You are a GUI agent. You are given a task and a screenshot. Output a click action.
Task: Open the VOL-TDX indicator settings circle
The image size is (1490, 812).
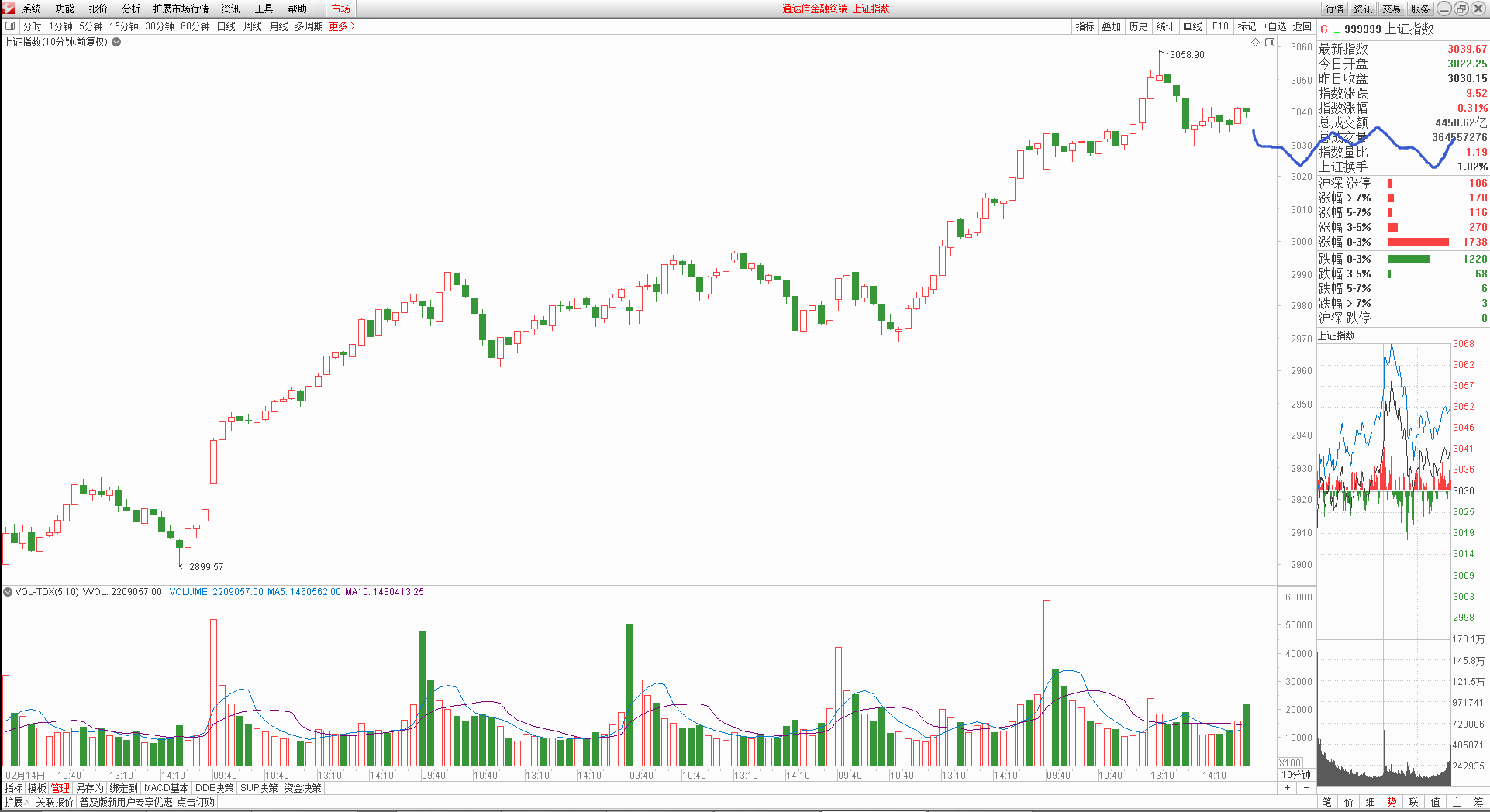[x=8, y=592]
